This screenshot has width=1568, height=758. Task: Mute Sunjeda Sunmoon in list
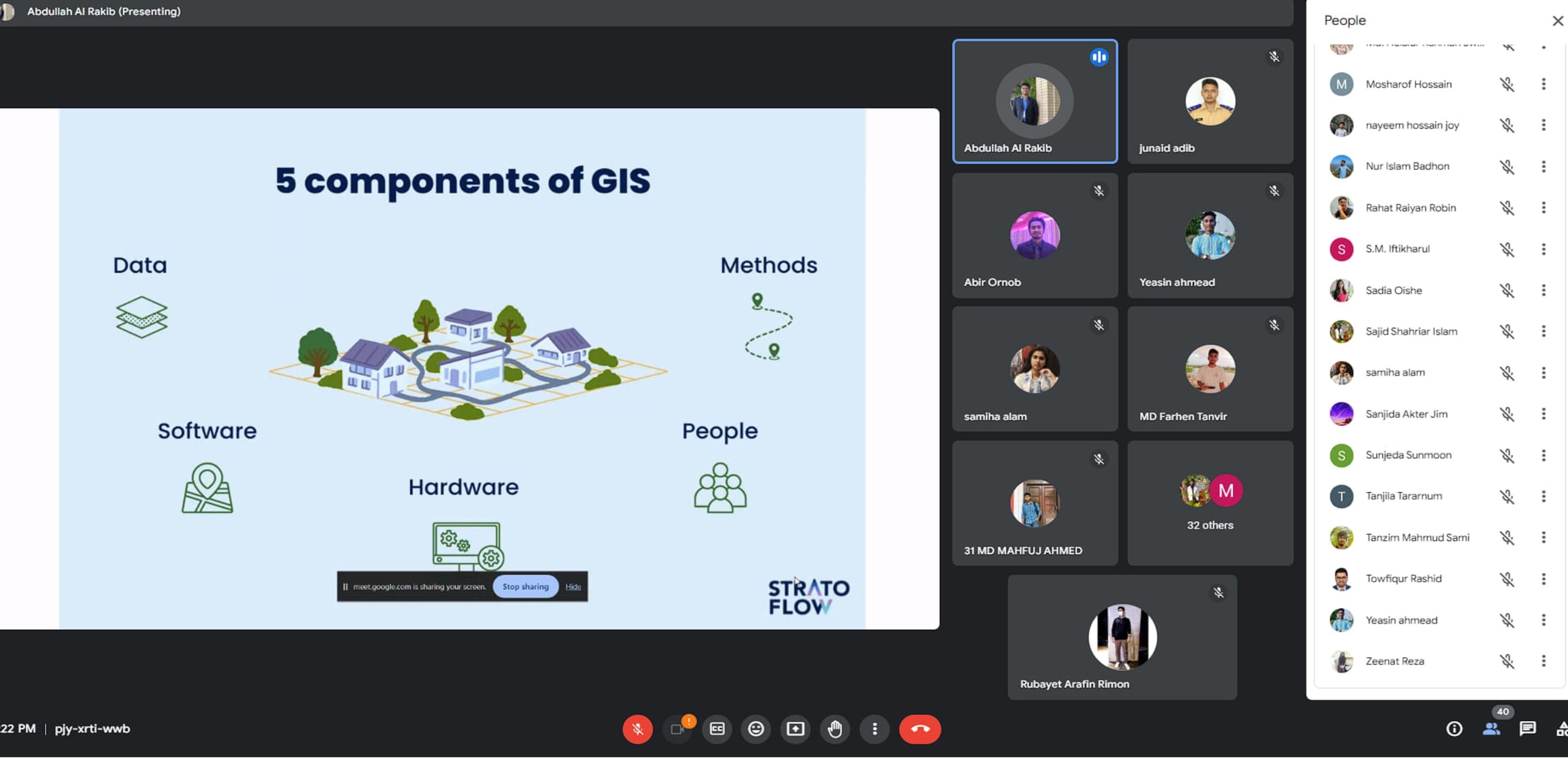1507,455
